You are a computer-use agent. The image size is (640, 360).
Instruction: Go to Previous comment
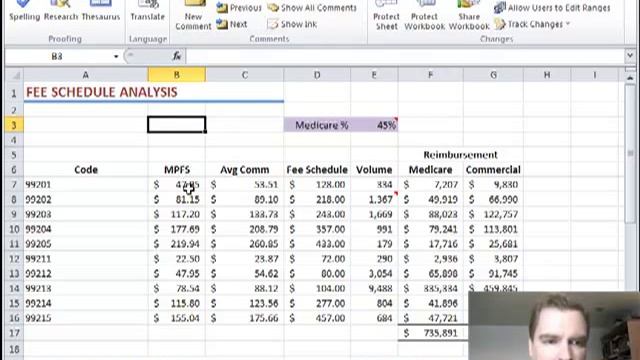click(x=239, y=8)
